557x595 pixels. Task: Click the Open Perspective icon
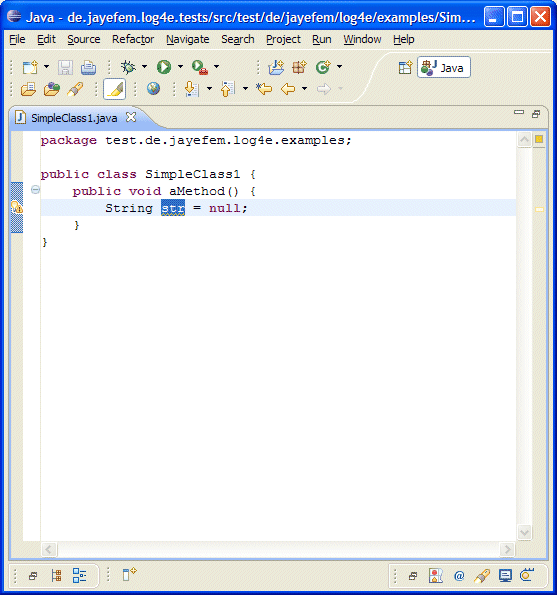405,68
